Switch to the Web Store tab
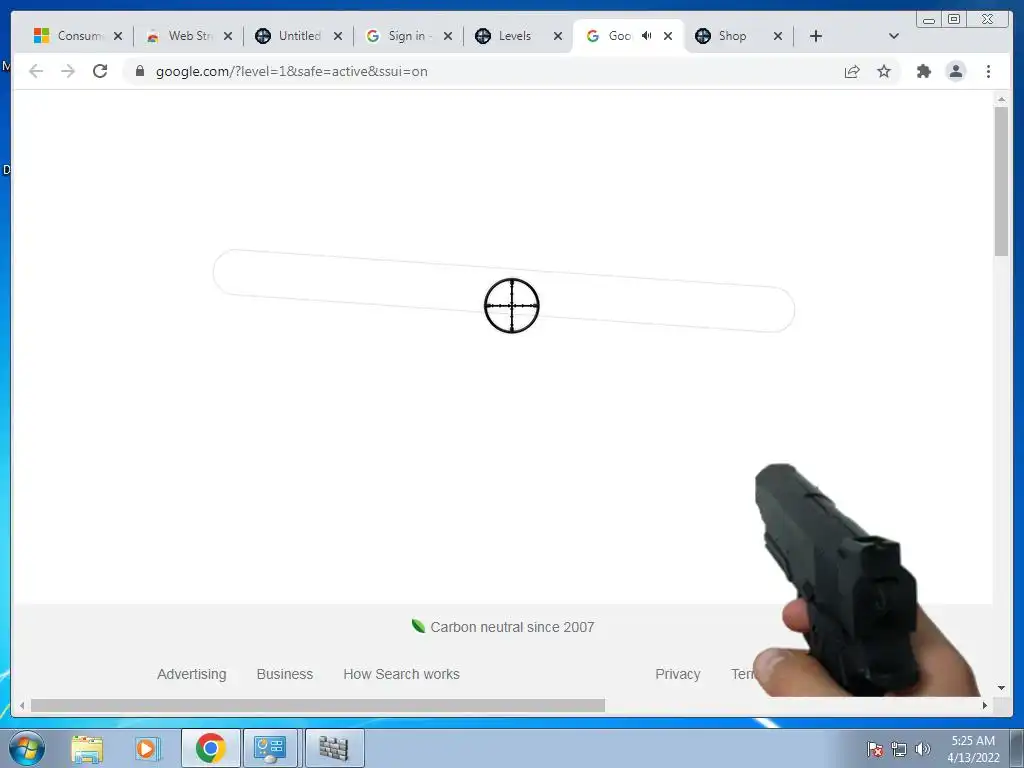Screen dimensions: 1024x768 tap(179, 36)
